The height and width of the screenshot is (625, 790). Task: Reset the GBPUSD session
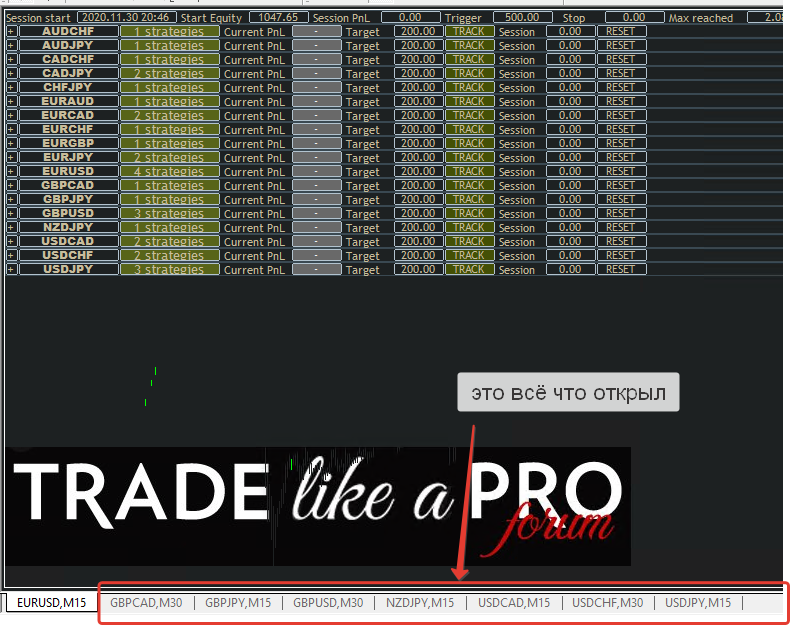pos(621,214)
